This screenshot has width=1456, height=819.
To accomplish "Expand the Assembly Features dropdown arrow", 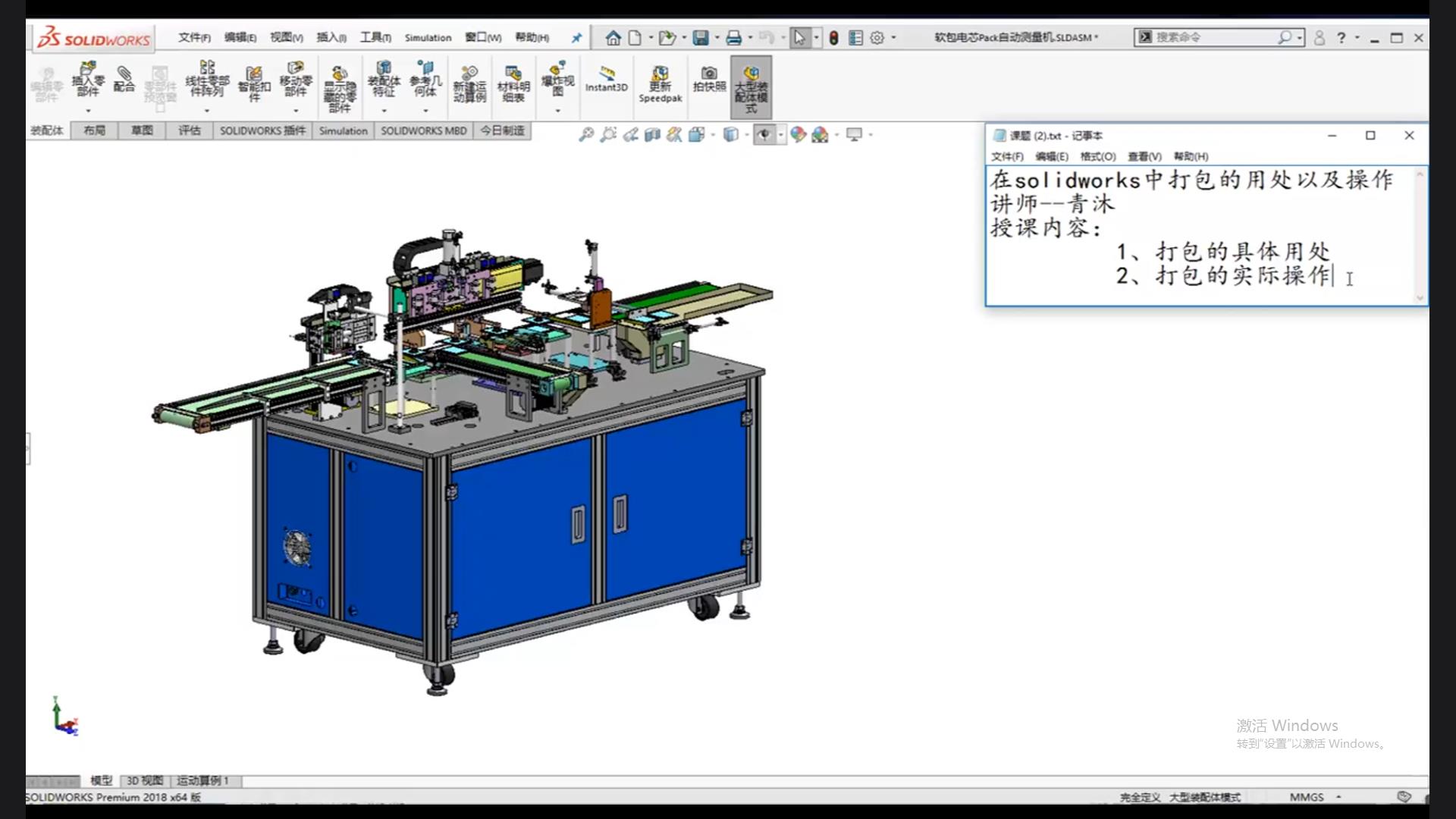I will pyautogui.click(x=384, y=111).
